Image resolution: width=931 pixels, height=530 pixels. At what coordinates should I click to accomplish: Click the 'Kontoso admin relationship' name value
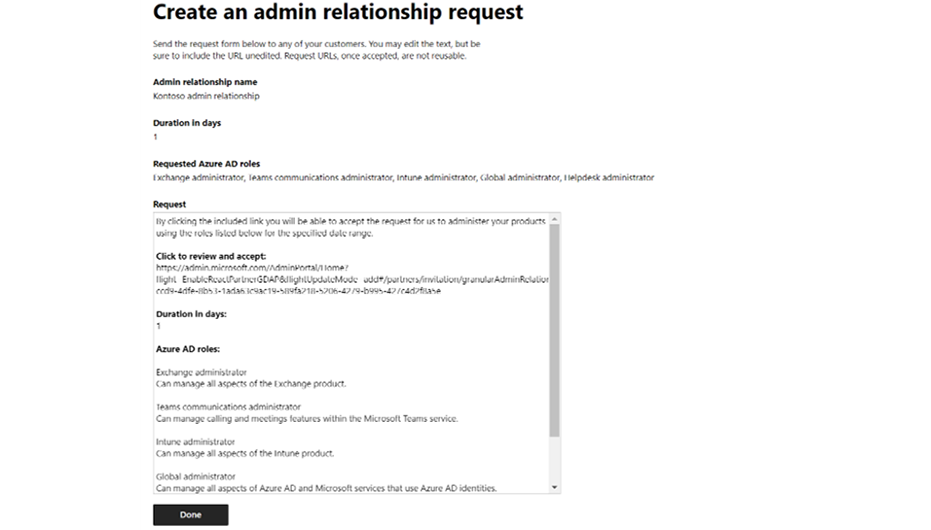click(206, 96)
